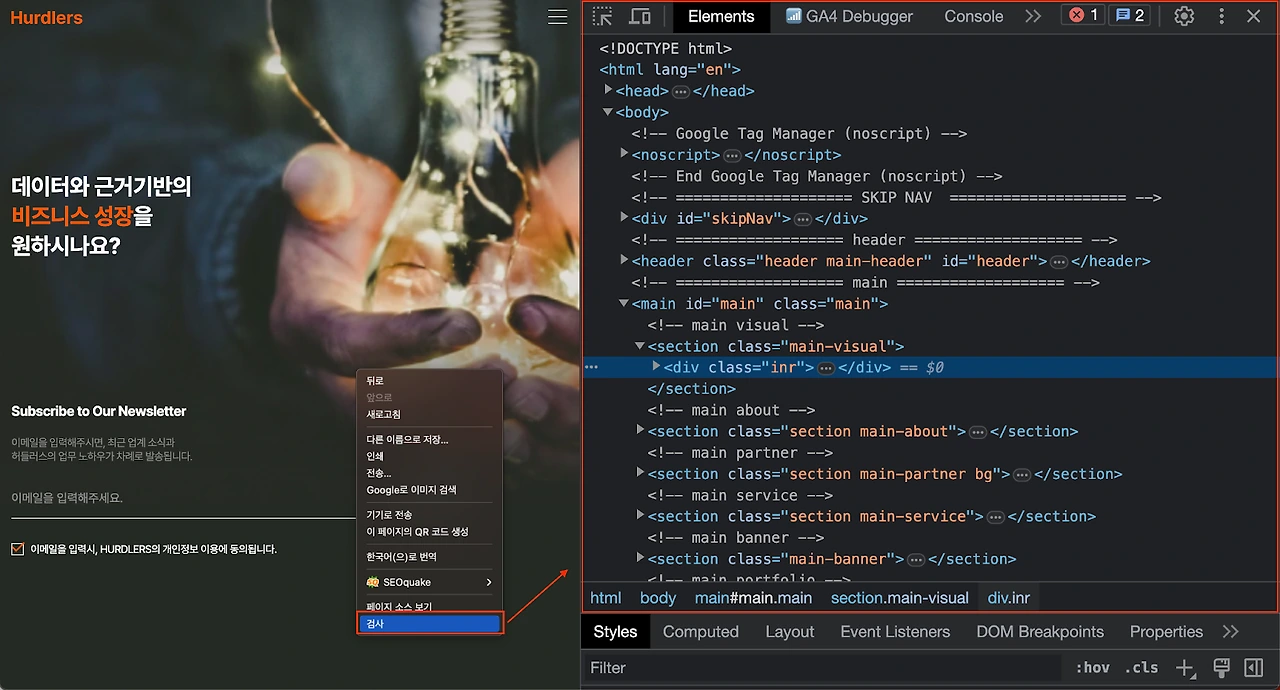Collapse the body element node
Image resolution: width=1280 pixels, height=690 pixels.
click(x=608, y=112)
